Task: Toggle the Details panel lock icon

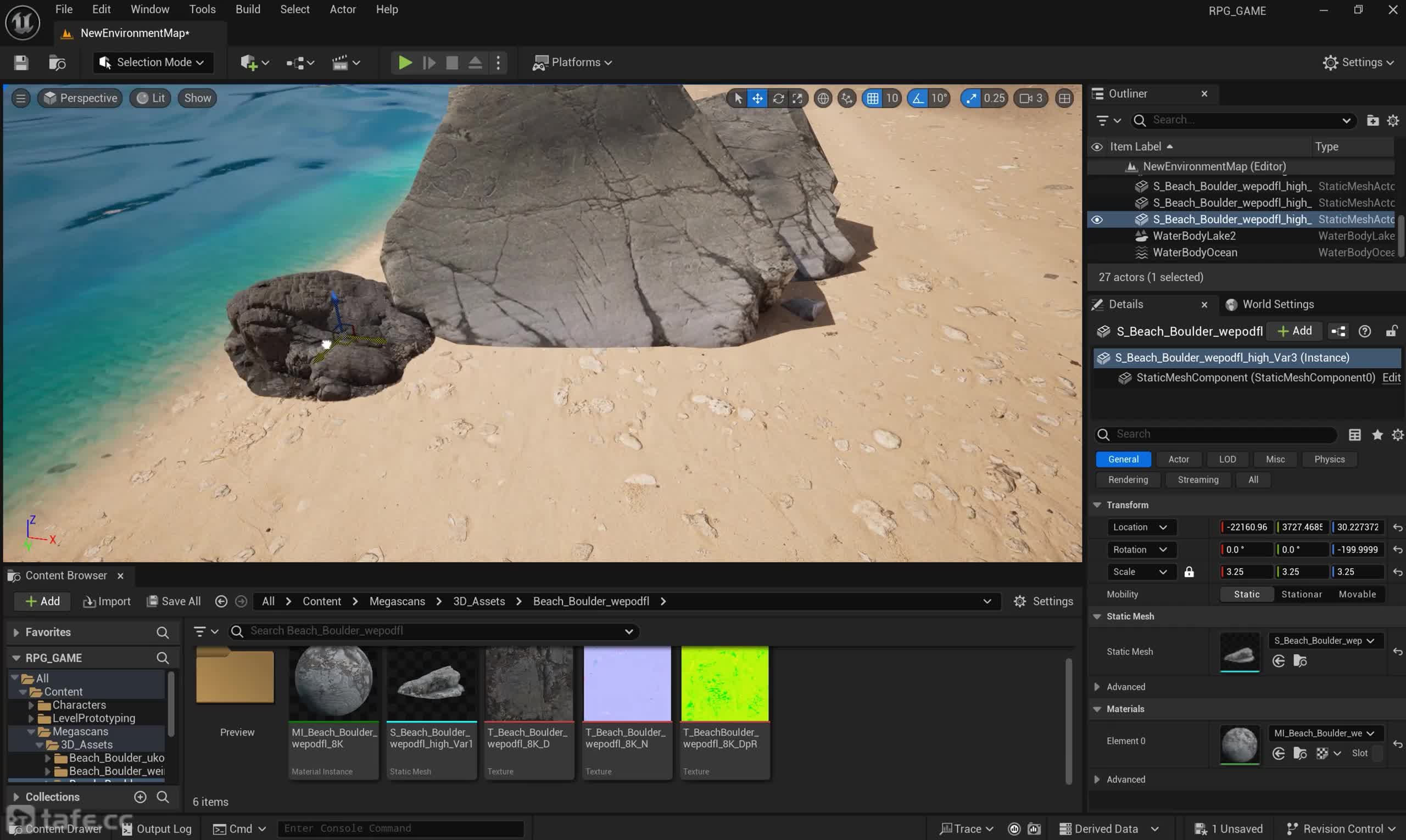Action: coord(1391,331)
